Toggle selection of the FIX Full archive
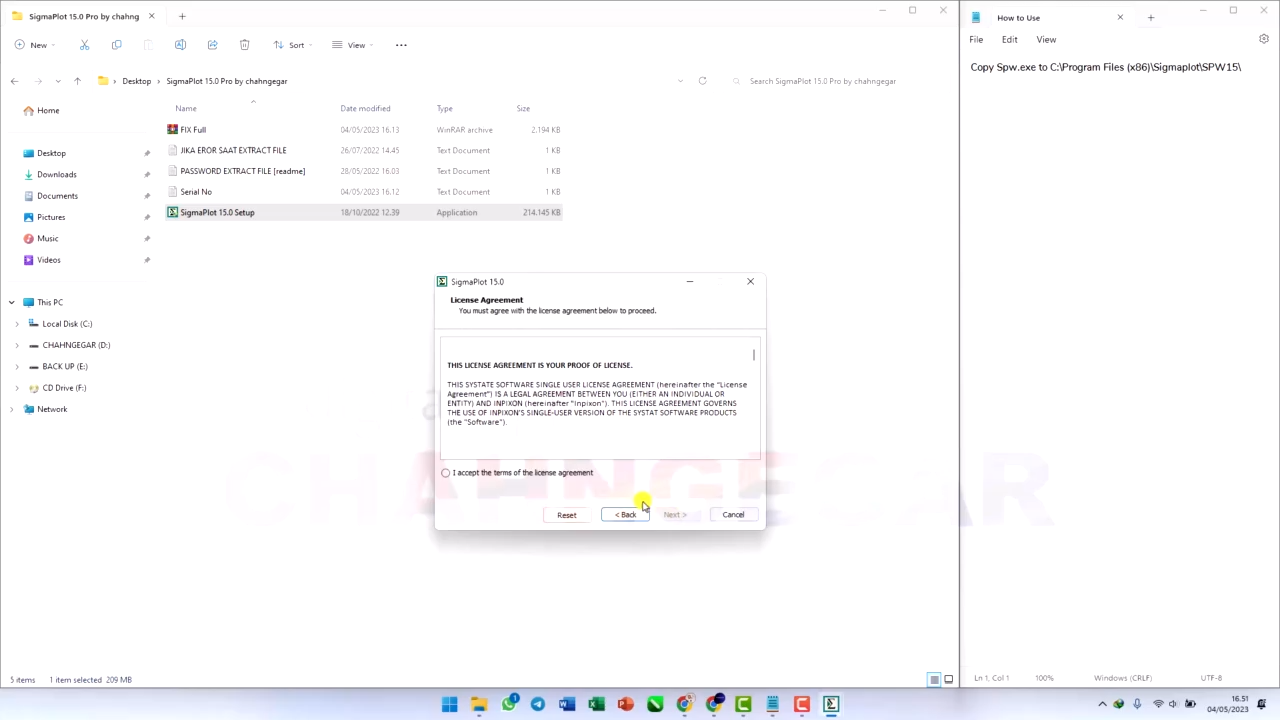 [193, 129]
